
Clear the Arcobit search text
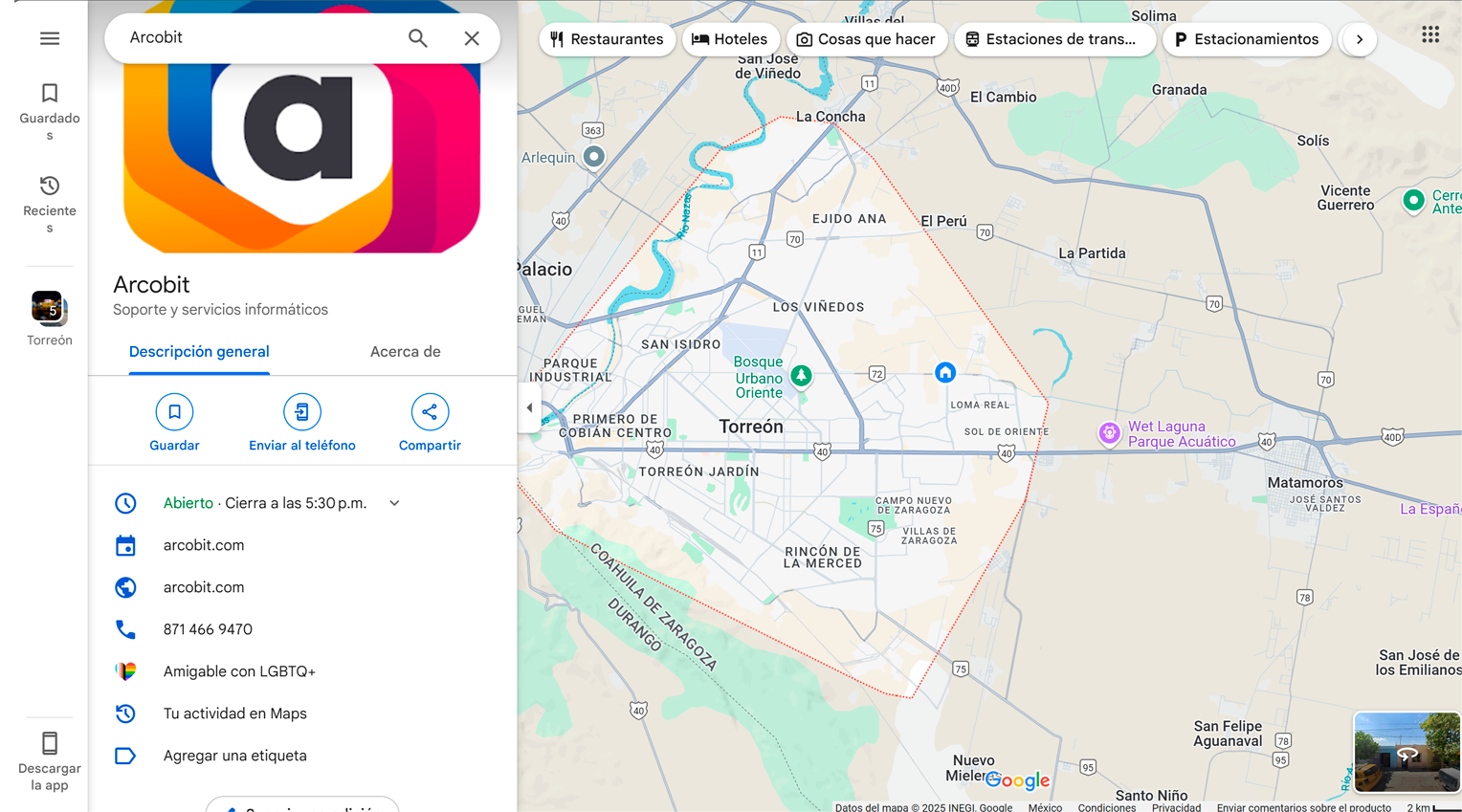click(x=472, y=38)
